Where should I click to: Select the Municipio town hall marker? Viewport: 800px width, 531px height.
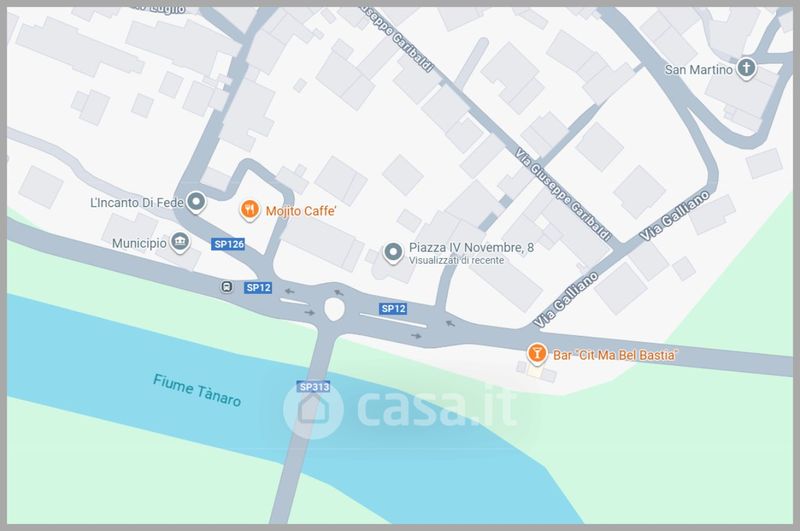pyautogui.click(x=180, y=242)
